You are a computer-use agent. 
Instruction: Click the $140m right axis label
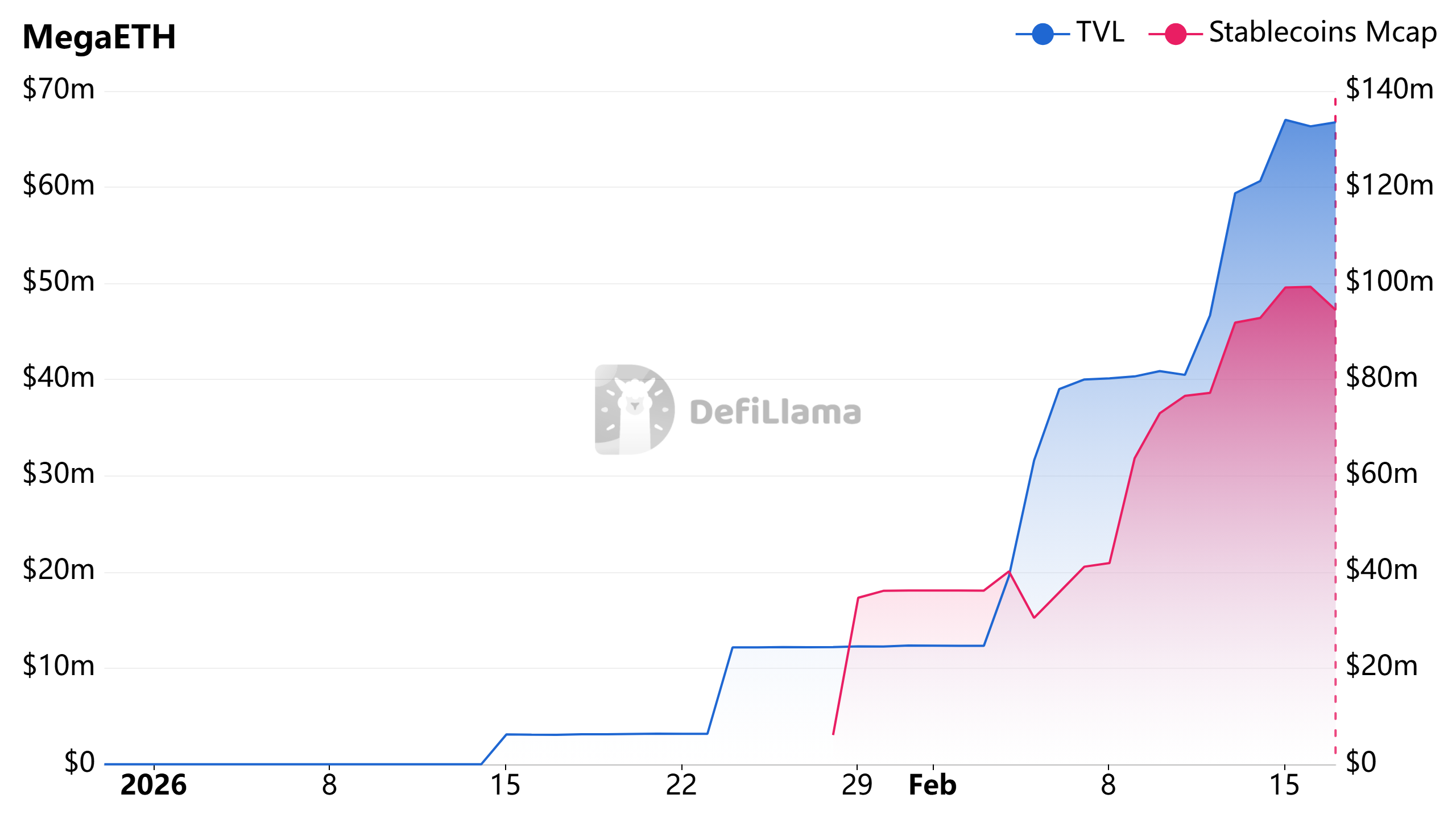point(1389,89)
